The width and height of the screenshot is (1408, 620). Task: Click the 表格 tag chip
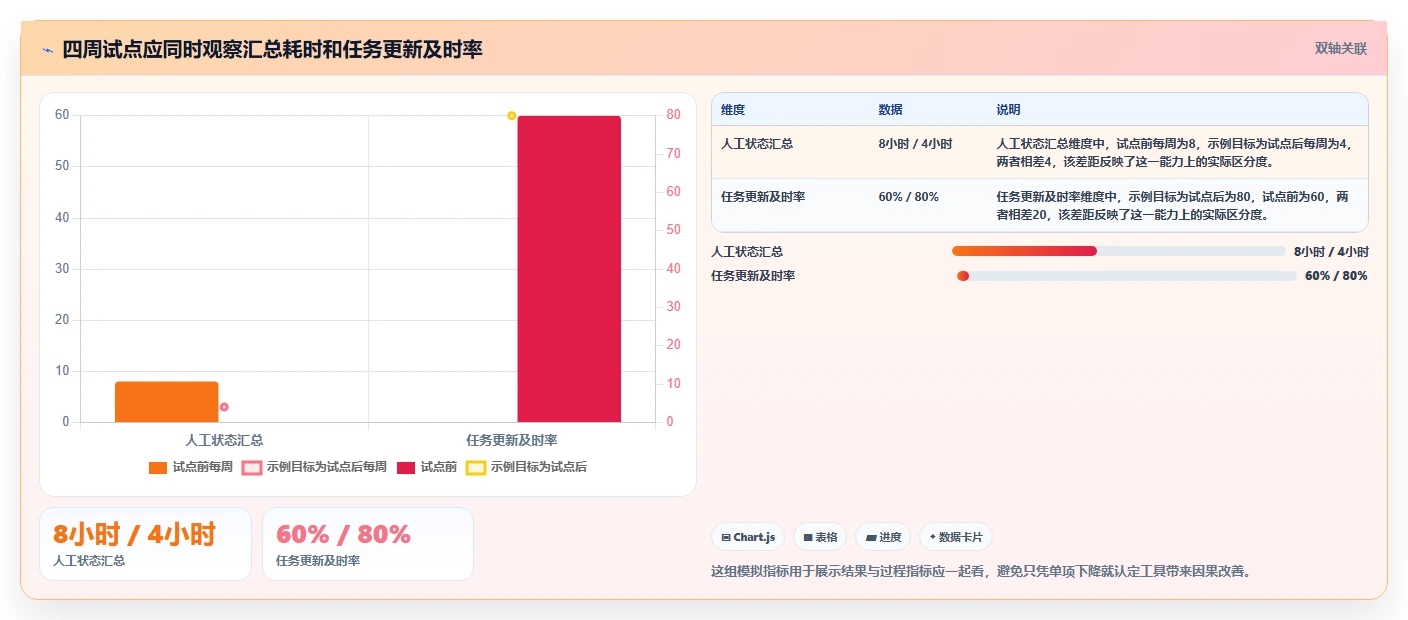click(x=820, y=537)
